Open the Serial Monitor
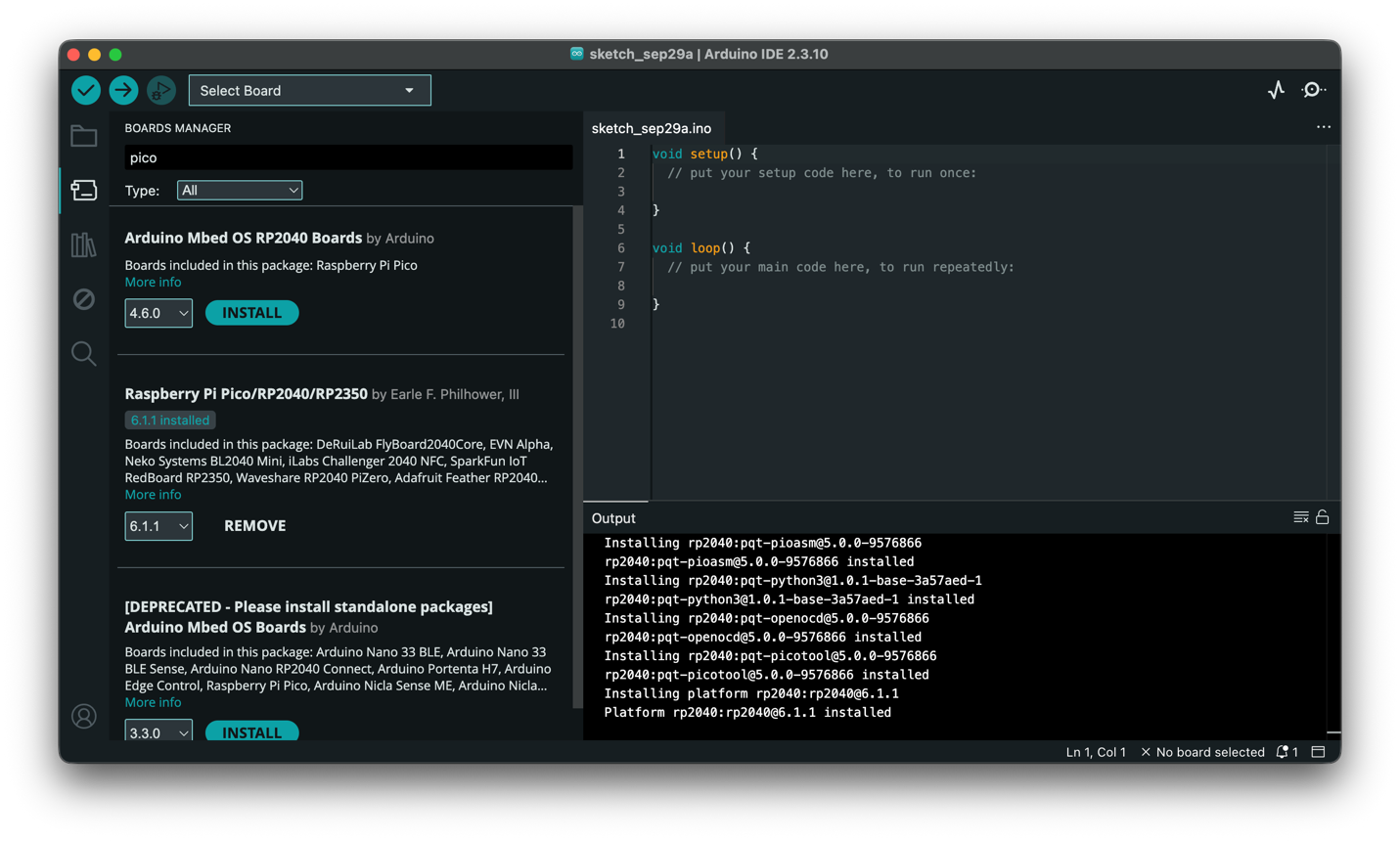This screenshot has height=841, width=1400. pos(1314,90)
